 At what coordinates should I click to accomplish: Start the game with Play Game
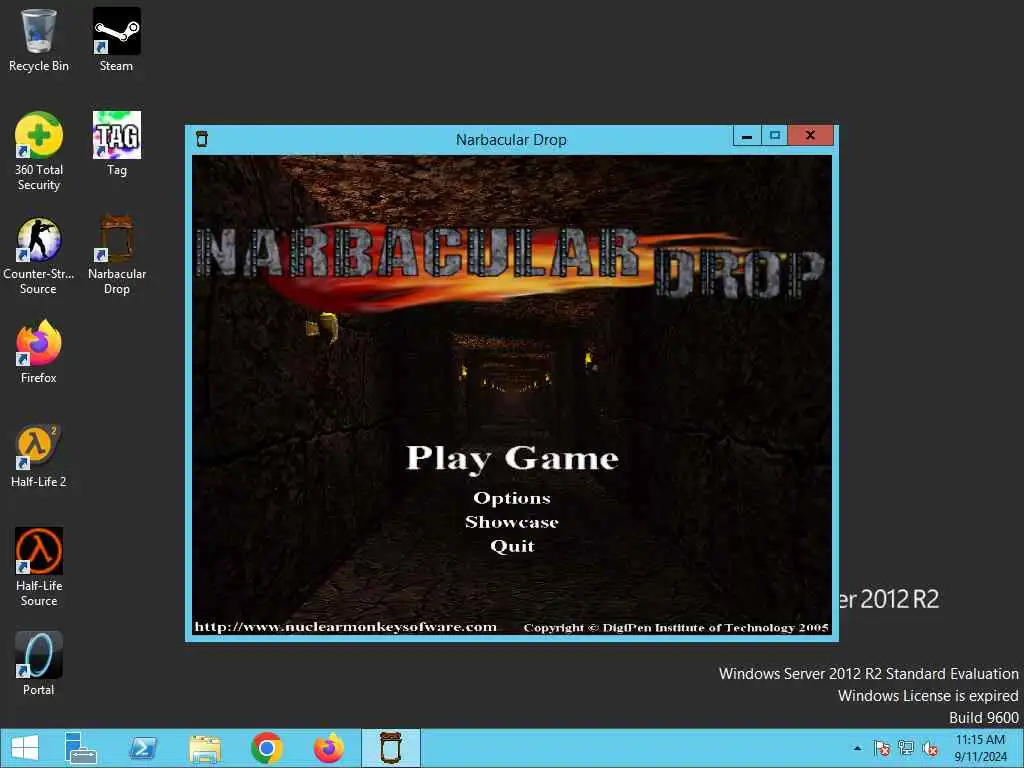coord(512,458)
